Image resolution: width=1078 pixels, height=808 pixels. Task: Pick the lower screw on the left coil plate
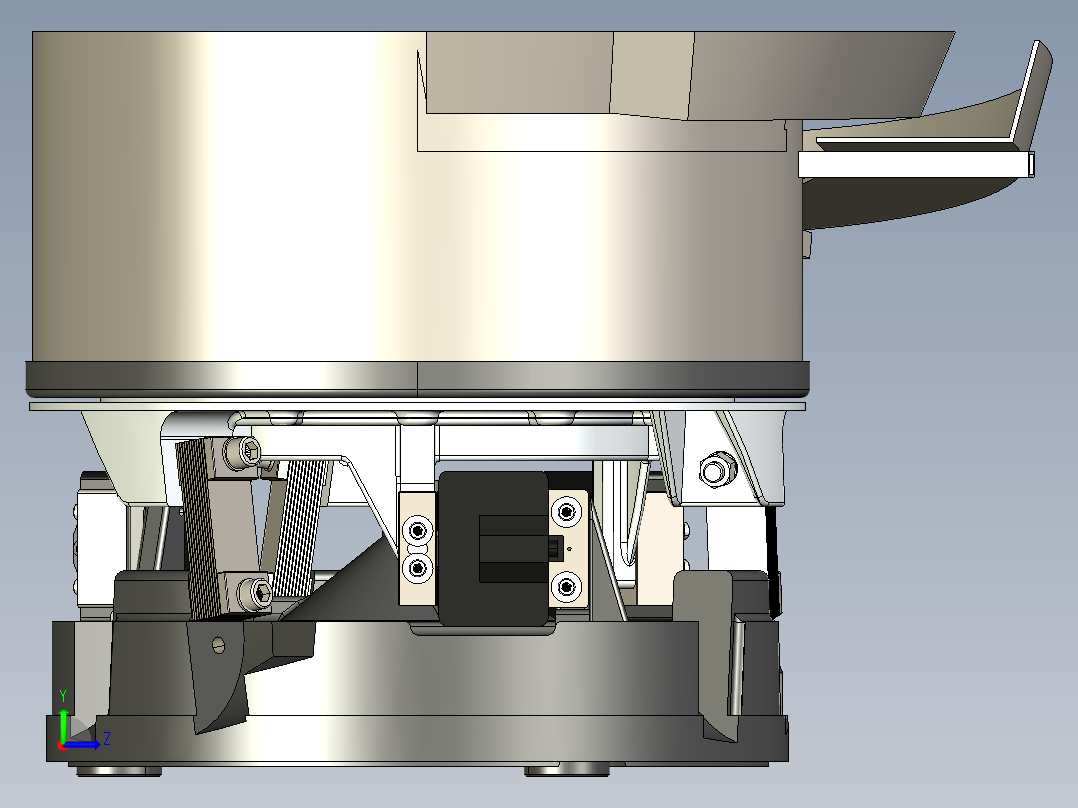[417, 568]
